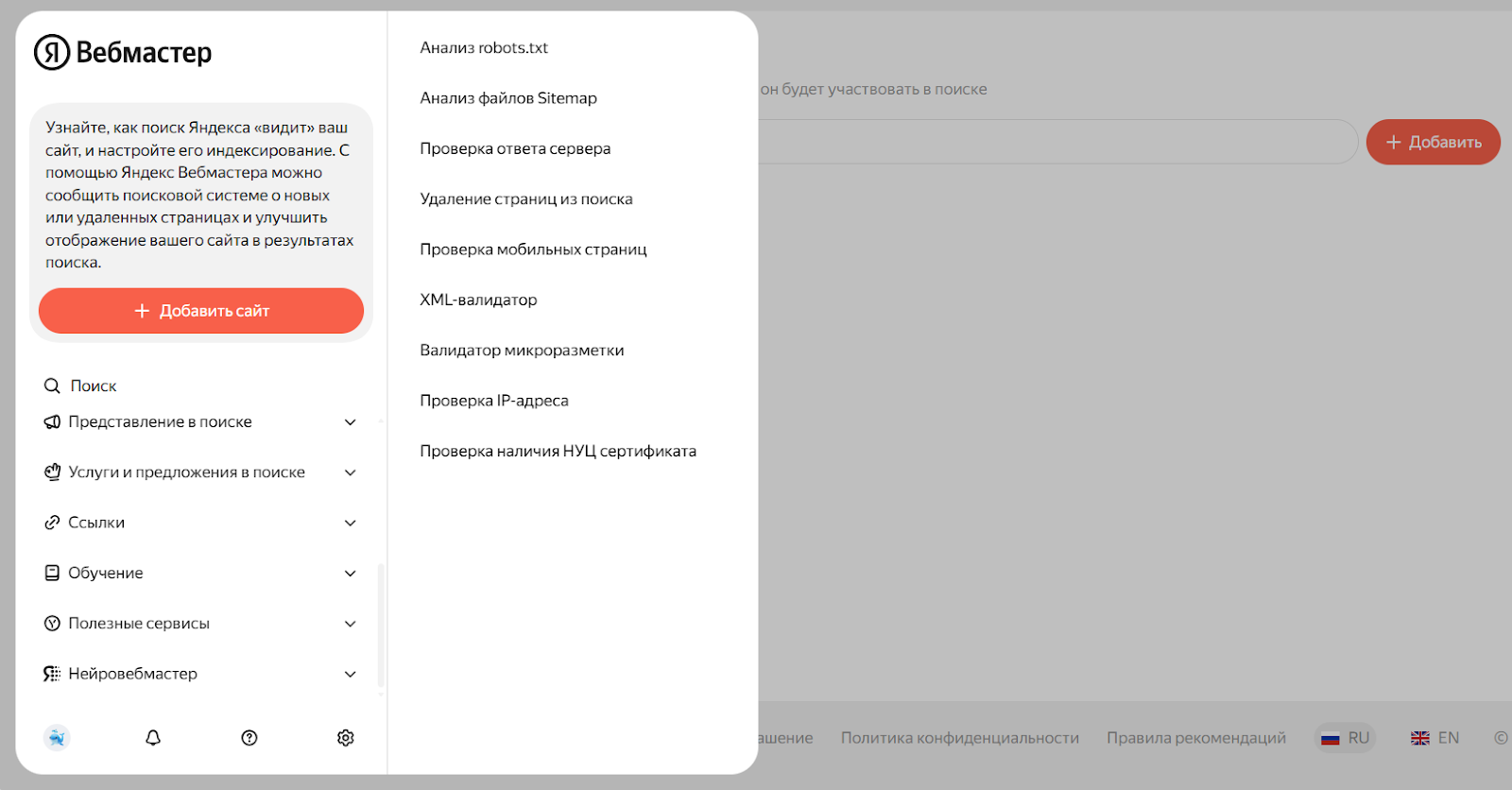1512x790 pixels.
Task: Expand Услуги и предложения в поиске chevron
Action: (351, 472)
